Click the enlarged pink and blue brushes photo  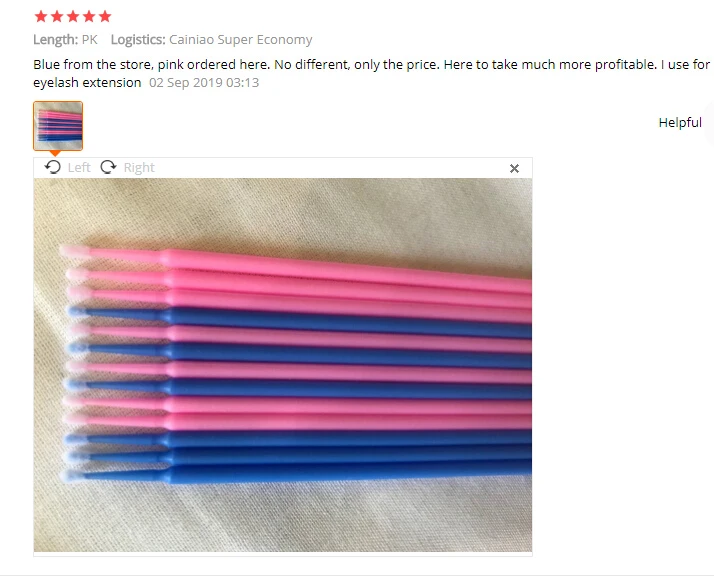point(283,365)
